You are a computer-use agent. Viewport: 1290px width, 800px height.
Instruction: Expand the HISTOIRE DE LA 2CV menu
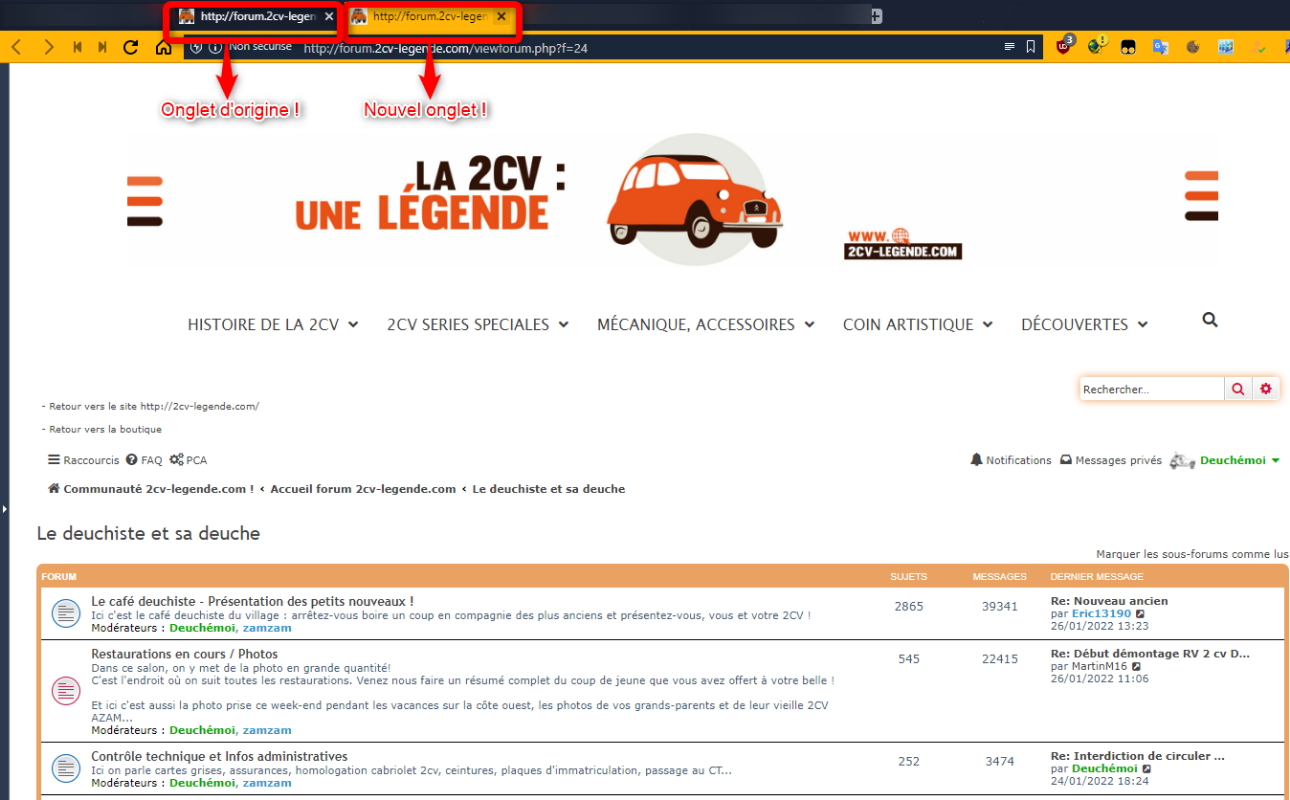click(272, 325)
